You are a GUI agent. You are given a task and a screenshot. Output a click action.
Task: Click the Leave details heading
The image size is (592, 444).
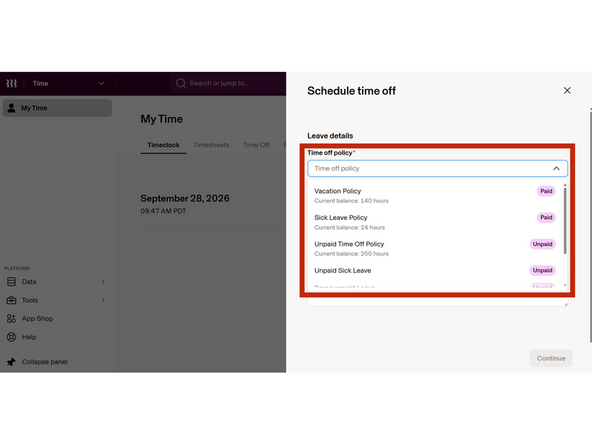(x=330, y=136)
